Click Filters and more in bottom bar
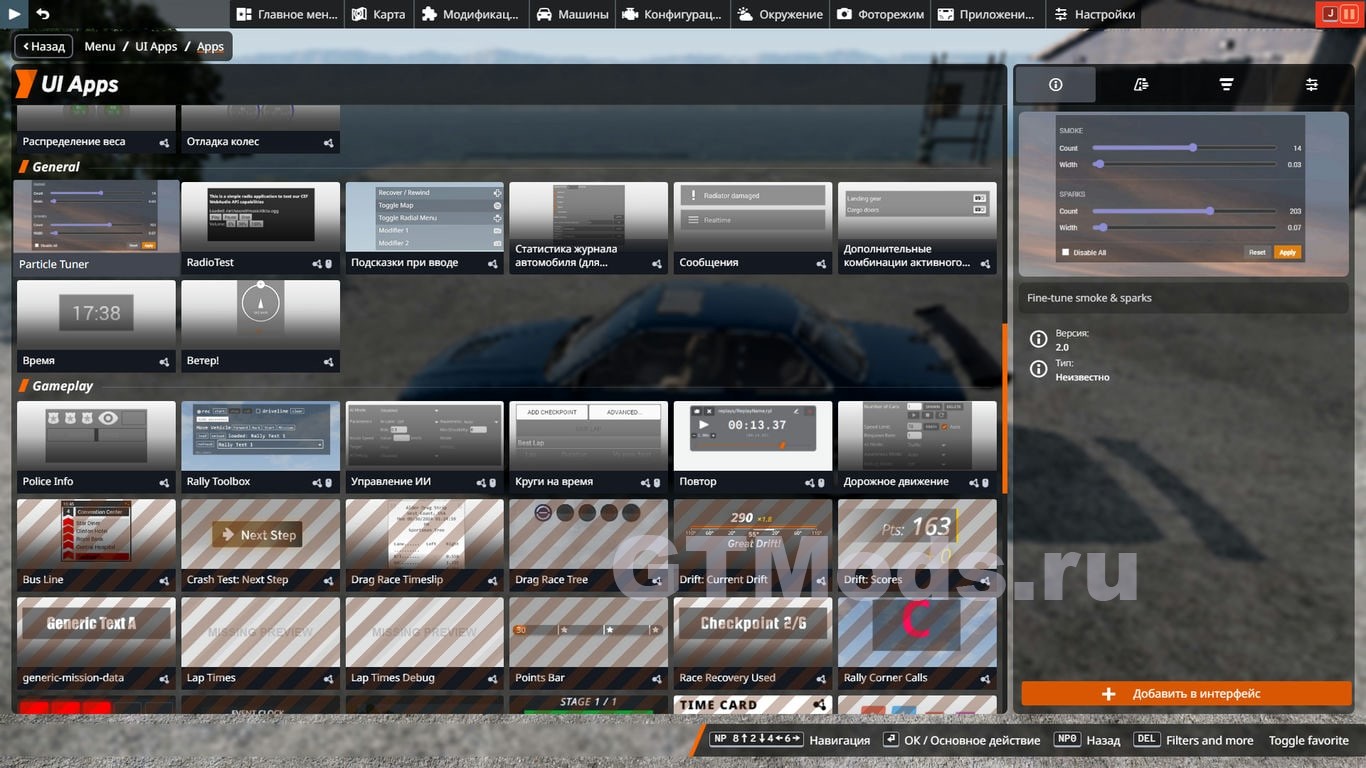This screenshot has width=1366, height=768. click(x=1209, y=740)
